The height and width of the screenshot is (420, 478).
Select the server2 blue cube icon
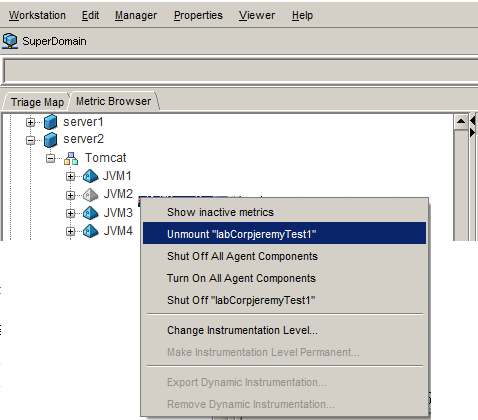click(51, 140)
